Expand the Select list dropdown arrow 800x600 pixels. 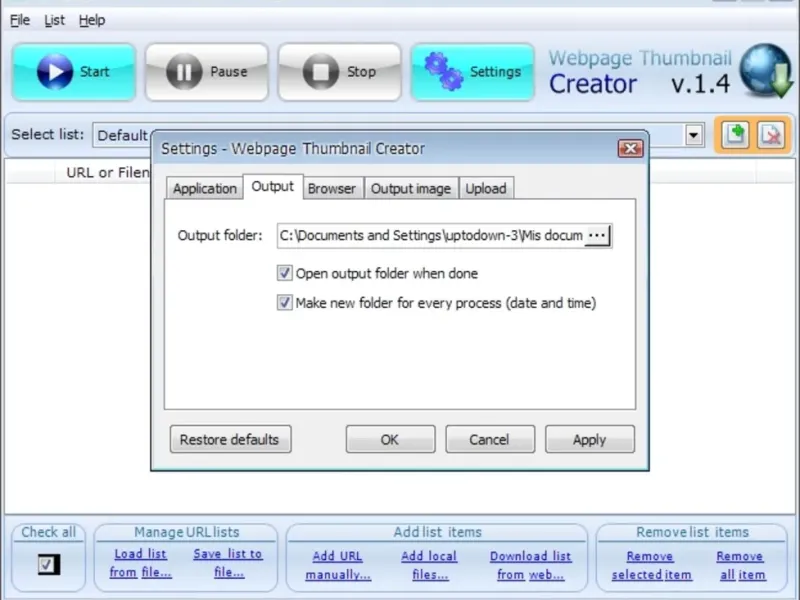[x=693, y=135]
